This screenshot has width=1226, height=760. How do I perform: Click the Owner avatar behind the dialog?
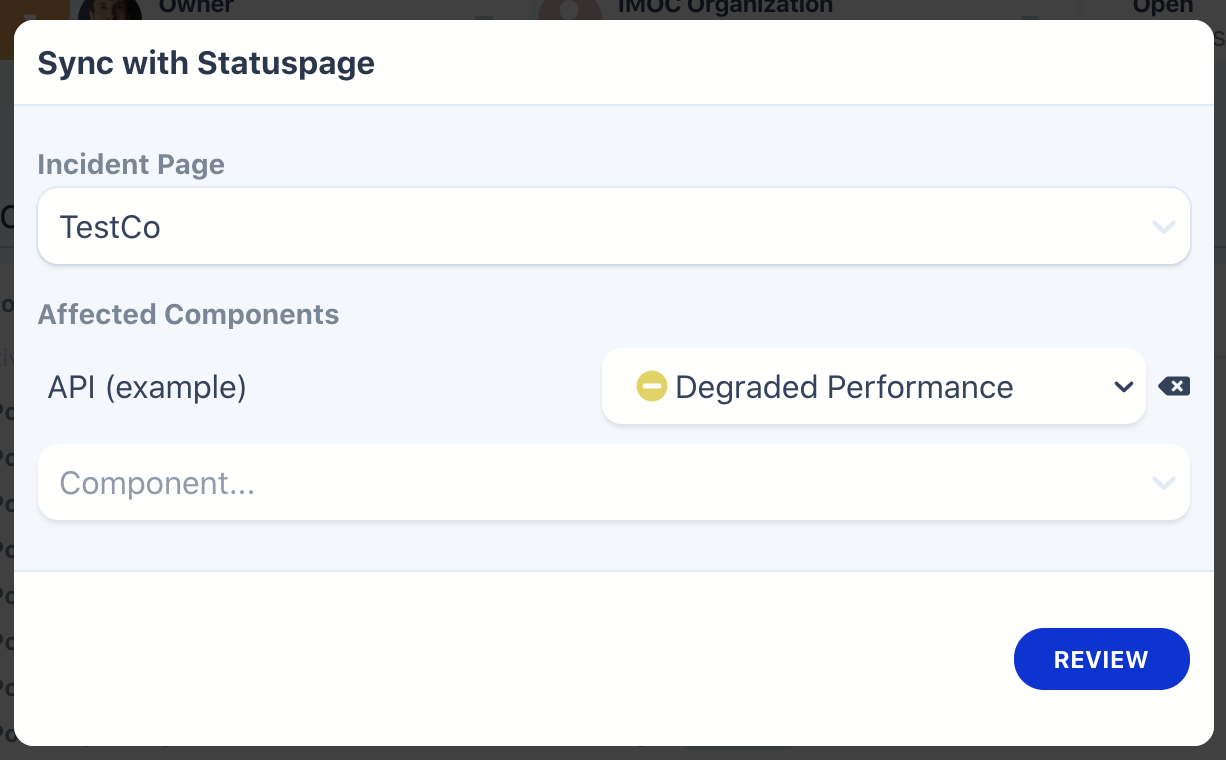109,10
